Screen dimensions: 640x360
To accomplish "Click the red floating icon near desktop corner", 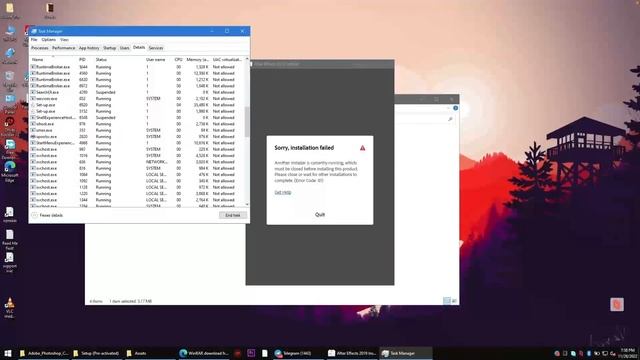I will [617, 304].
